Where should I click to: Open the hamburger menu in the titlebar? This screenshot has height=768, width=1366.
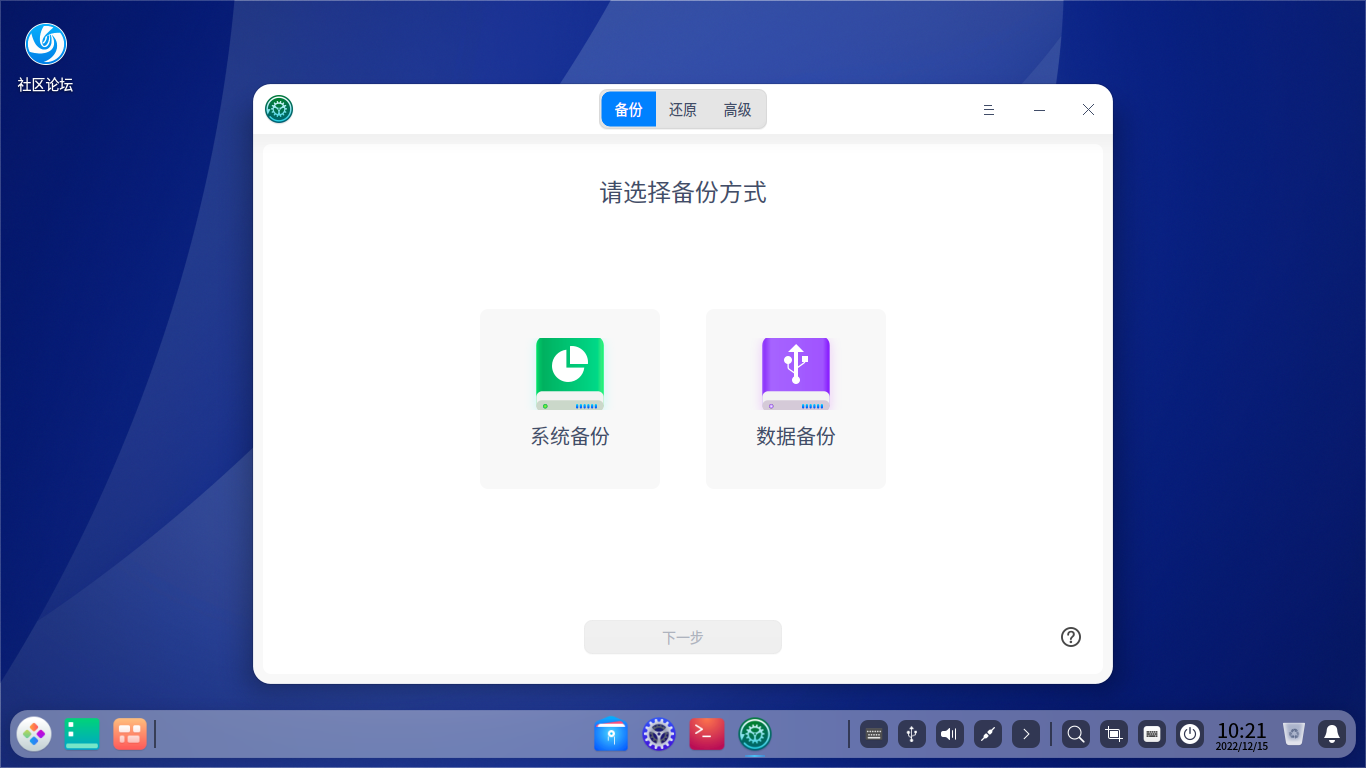(988, 110)
